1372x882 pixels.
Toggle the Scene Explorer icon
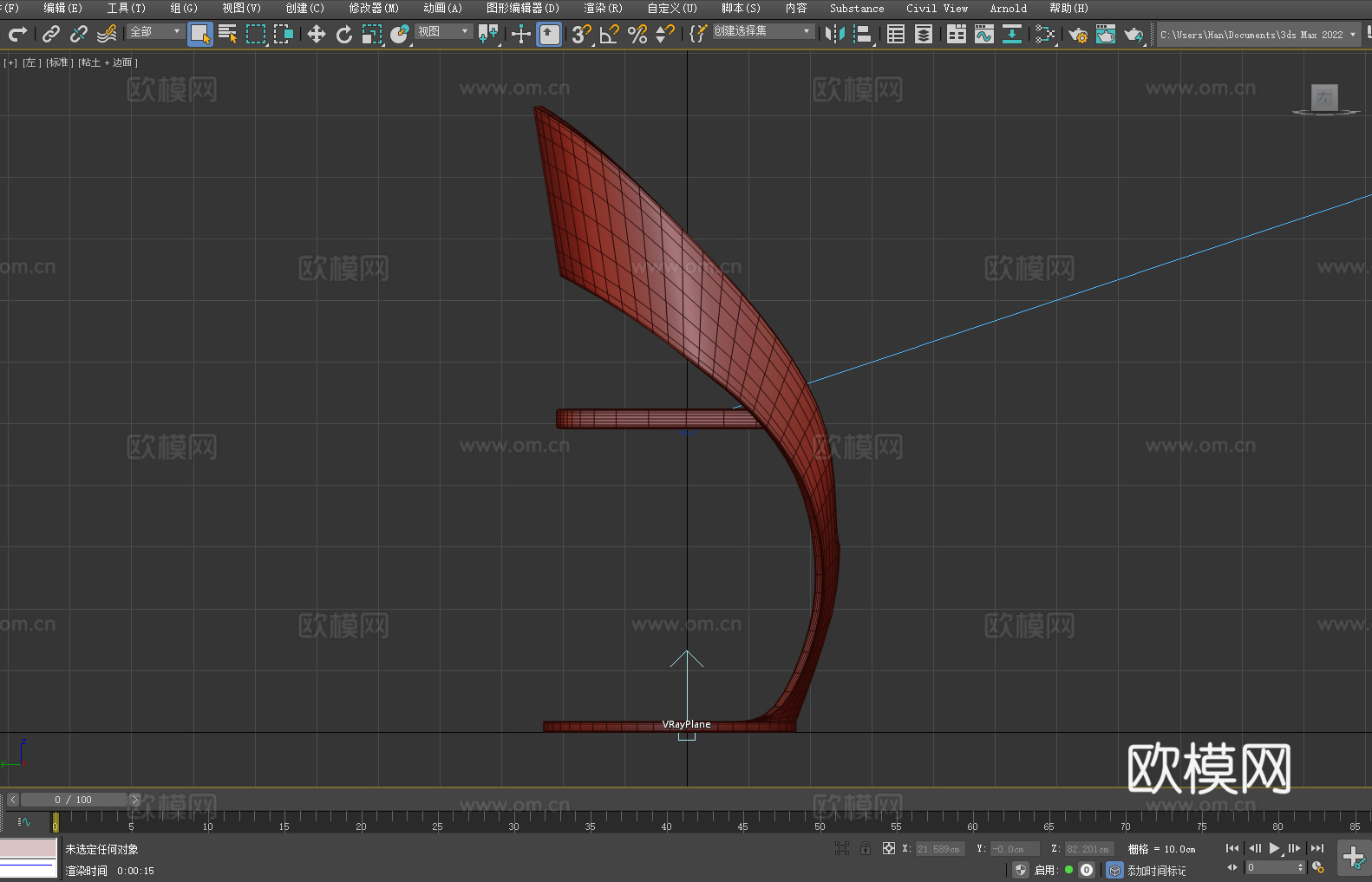pos(896,34)
